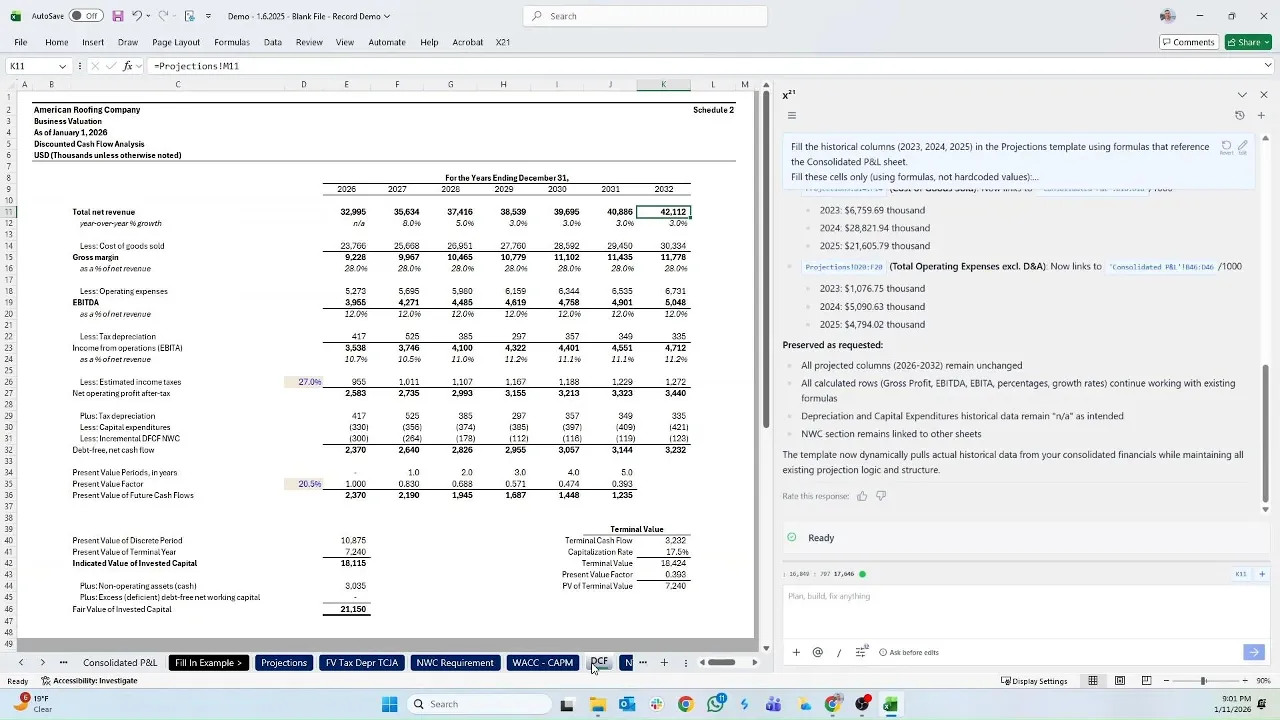Click Accessibility: Investigate in status bar
Viewport: 1280px width, 720px height.
pos(90,681)
